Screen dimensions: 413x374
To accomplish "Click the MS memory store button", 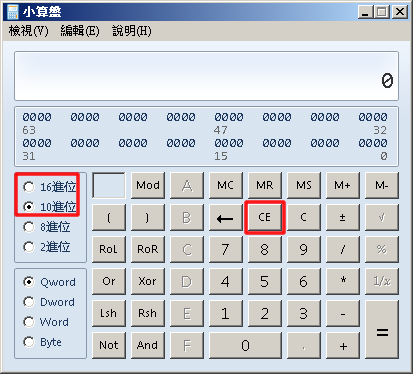I will click(x=304, y=185).
